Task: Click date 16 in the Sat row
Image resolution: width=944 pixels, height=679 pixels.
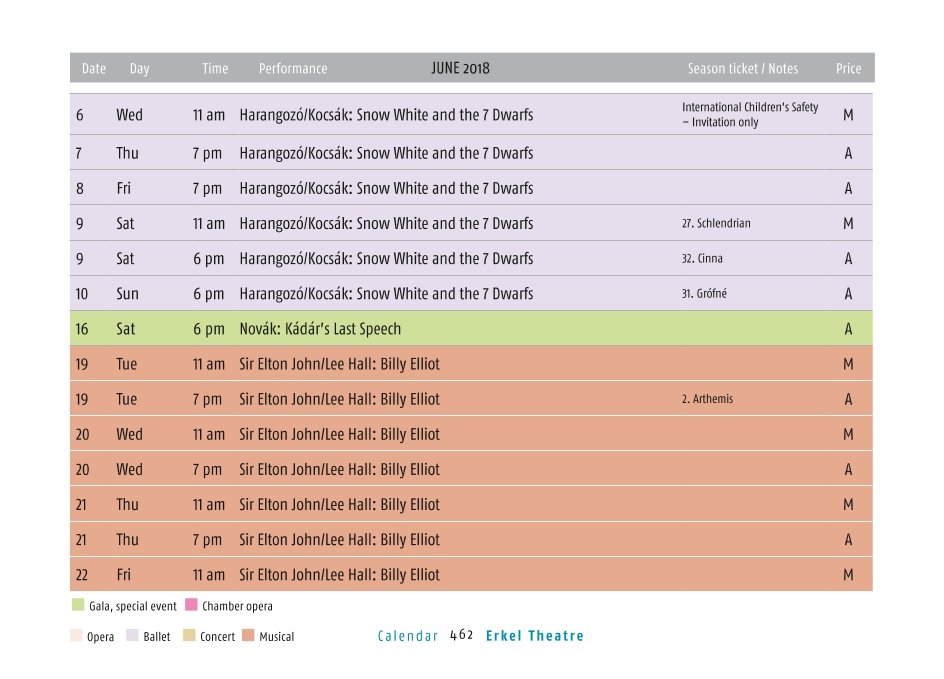Action: (x=82, y=329)
